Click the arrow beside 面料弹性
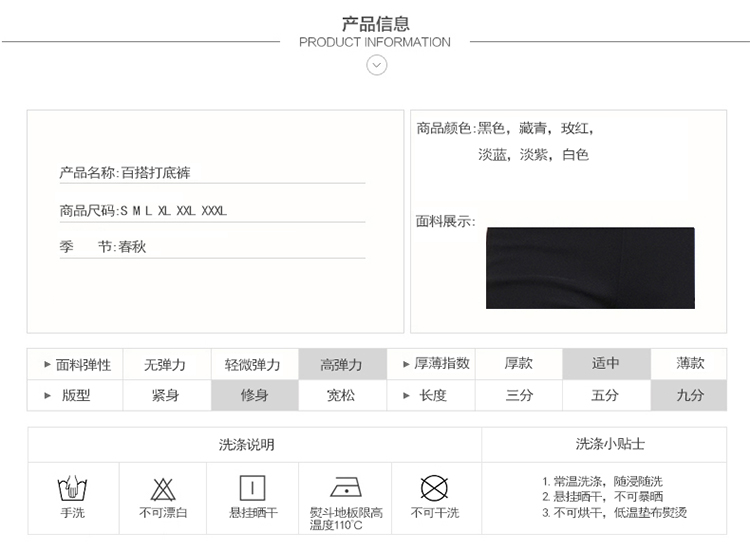 tap(47, 364)
